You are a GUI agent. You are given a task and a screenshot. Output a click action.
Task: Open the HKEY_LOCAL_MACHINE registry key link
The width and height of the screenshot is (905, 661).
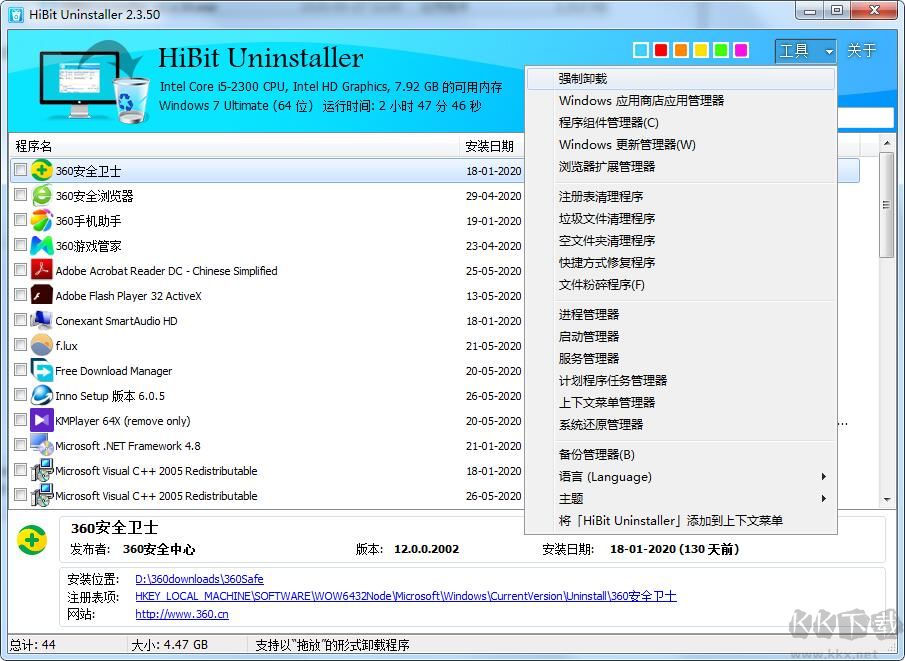pyautogui.click(x=406, y=596)
